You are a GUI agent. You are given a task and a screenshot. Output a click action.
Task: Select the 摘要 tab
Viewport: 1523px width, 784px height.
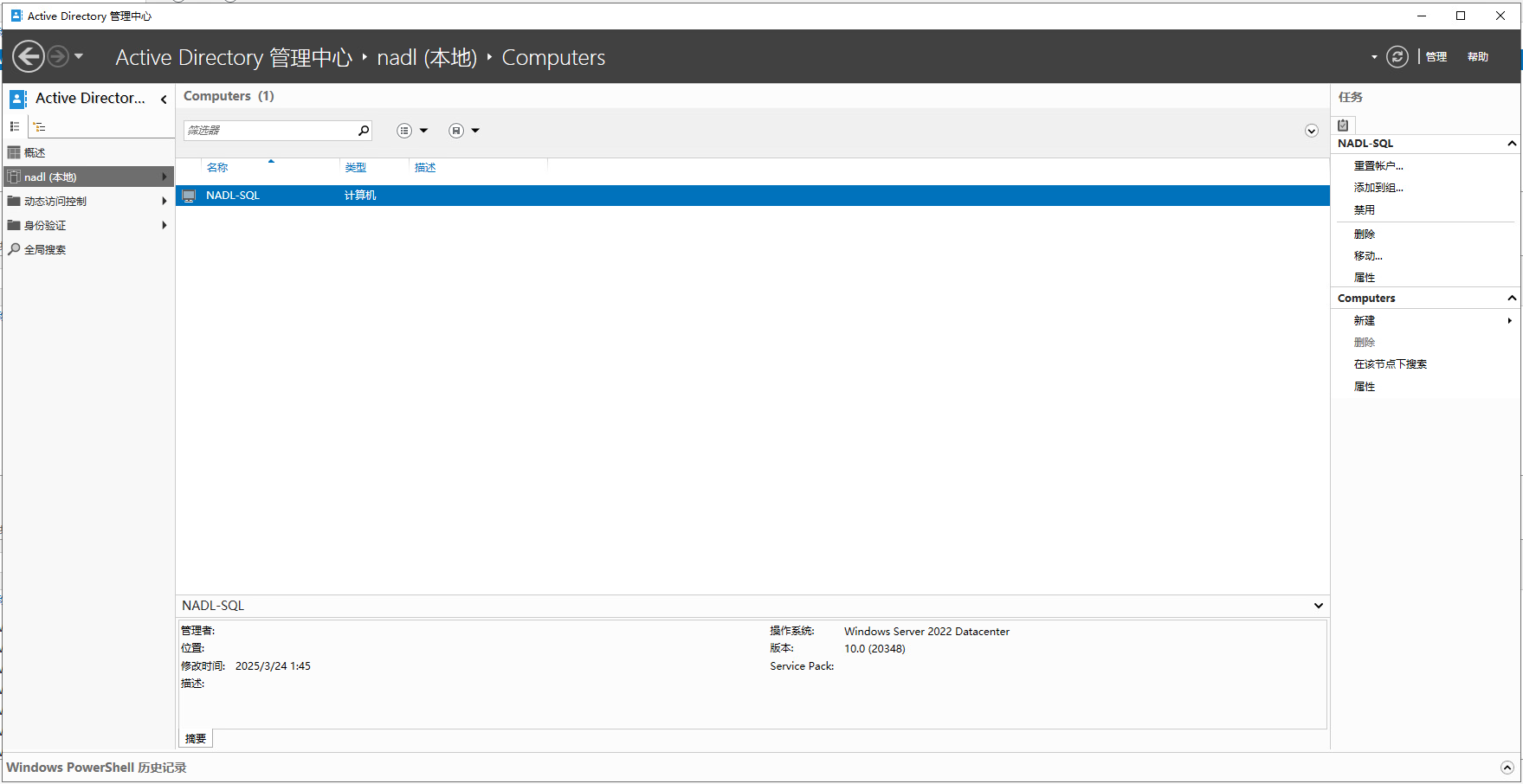click(196, 739)
